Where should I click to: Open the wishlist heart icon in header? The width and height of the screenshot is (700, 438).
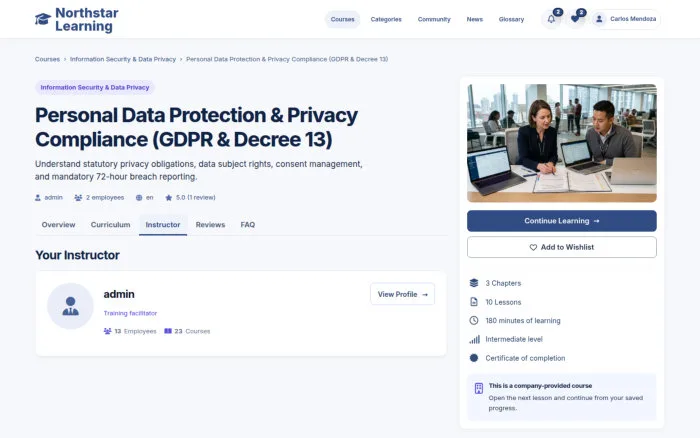(575, 19)
